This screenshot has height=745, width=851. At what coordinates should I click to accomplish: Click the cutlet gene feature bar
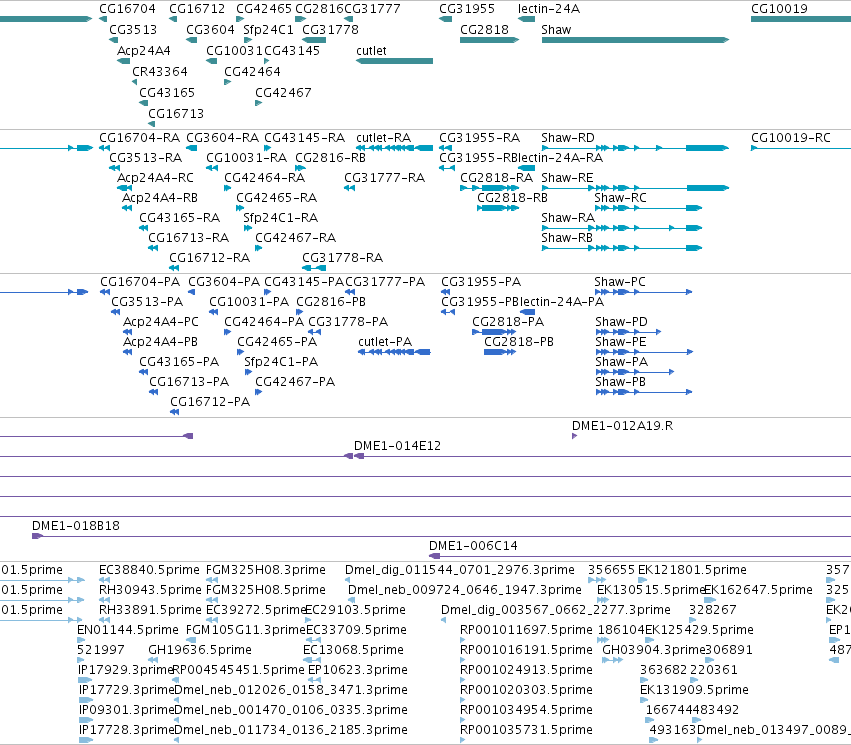[395, 61]
